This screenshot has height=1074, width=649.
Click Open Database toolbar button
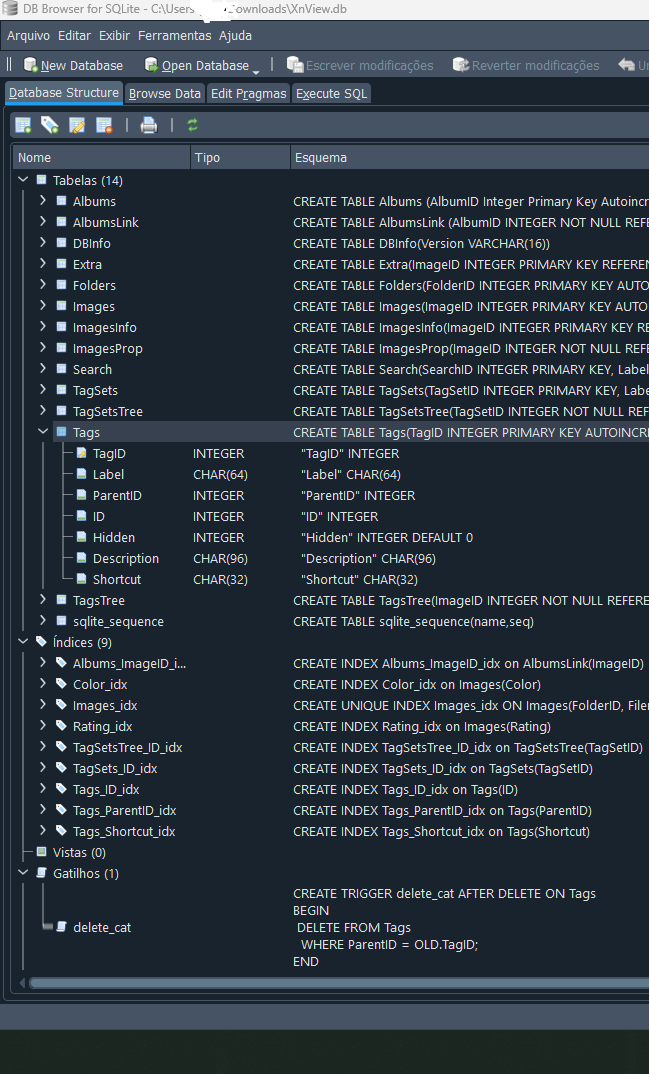click(x=197, y=65)
